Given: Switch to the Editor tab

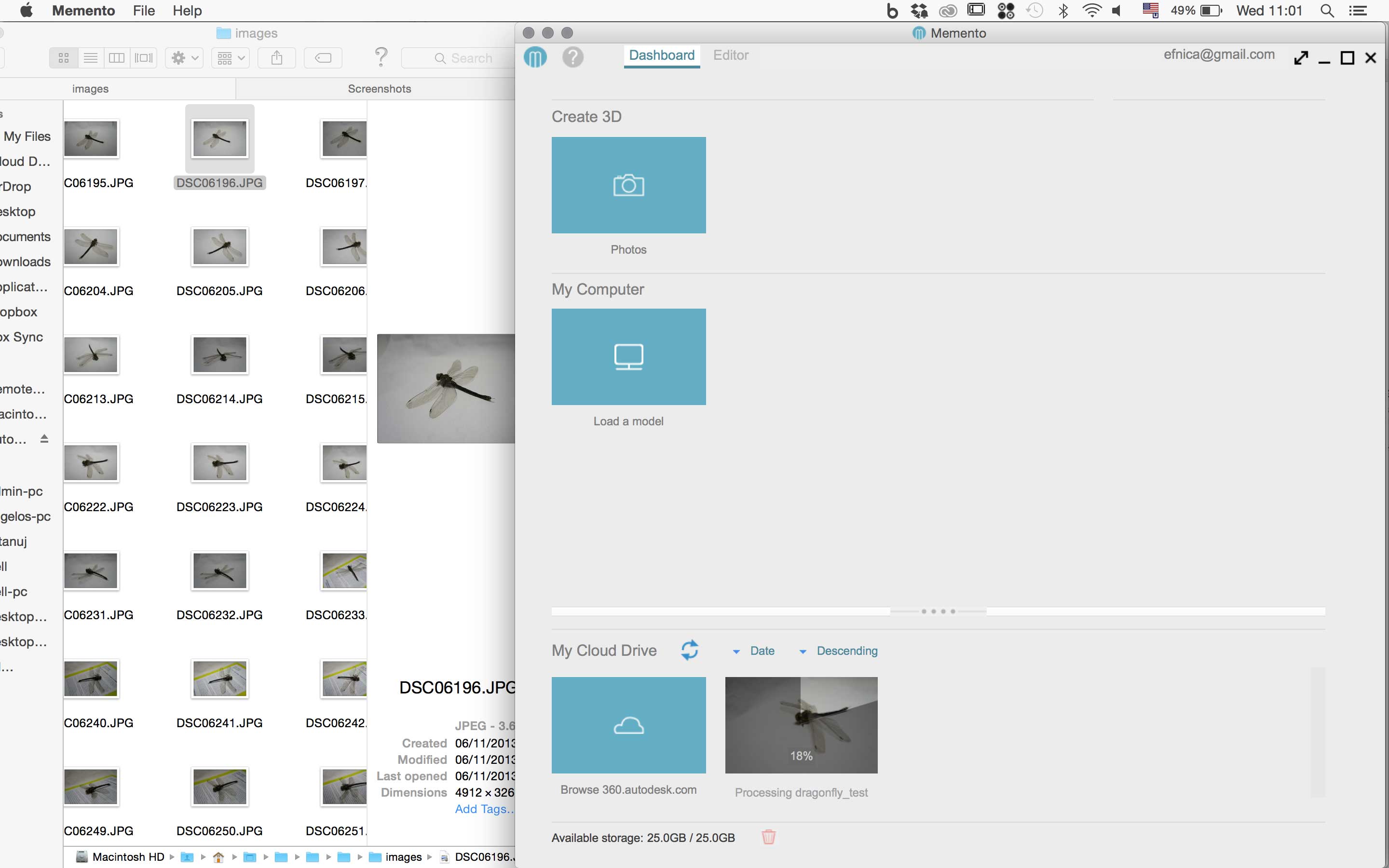Looking at the screenshot, I should (x=731, y=55).
